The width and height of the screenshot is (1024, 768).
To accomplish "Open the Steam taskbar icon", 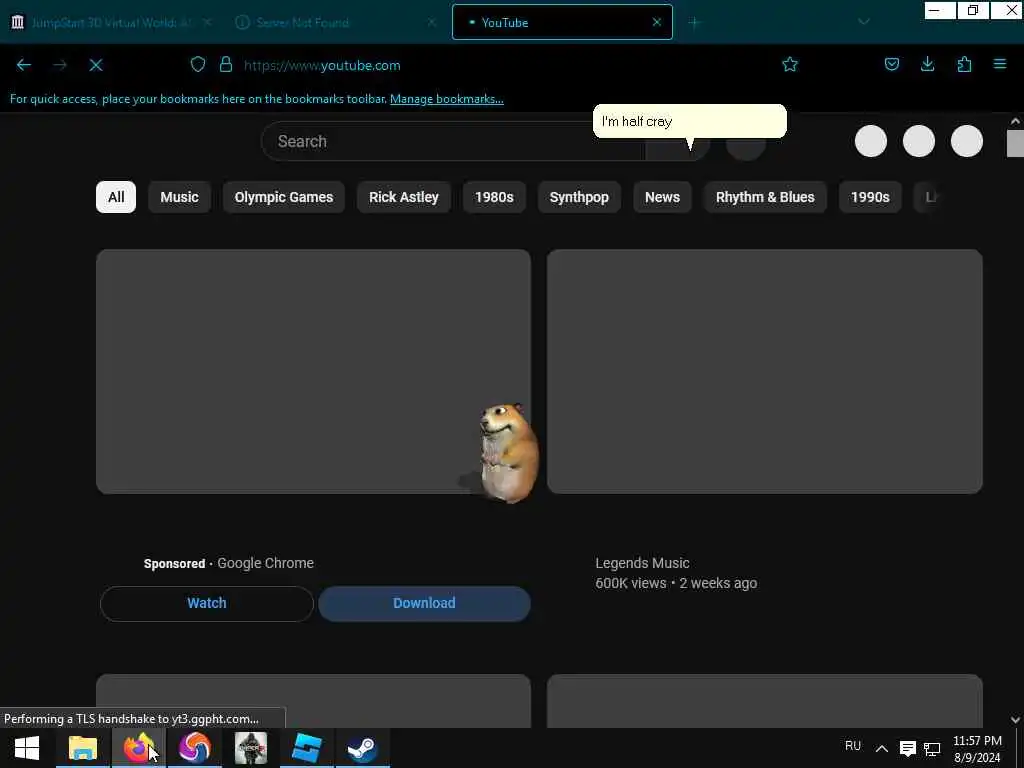I will coord(362,748).
